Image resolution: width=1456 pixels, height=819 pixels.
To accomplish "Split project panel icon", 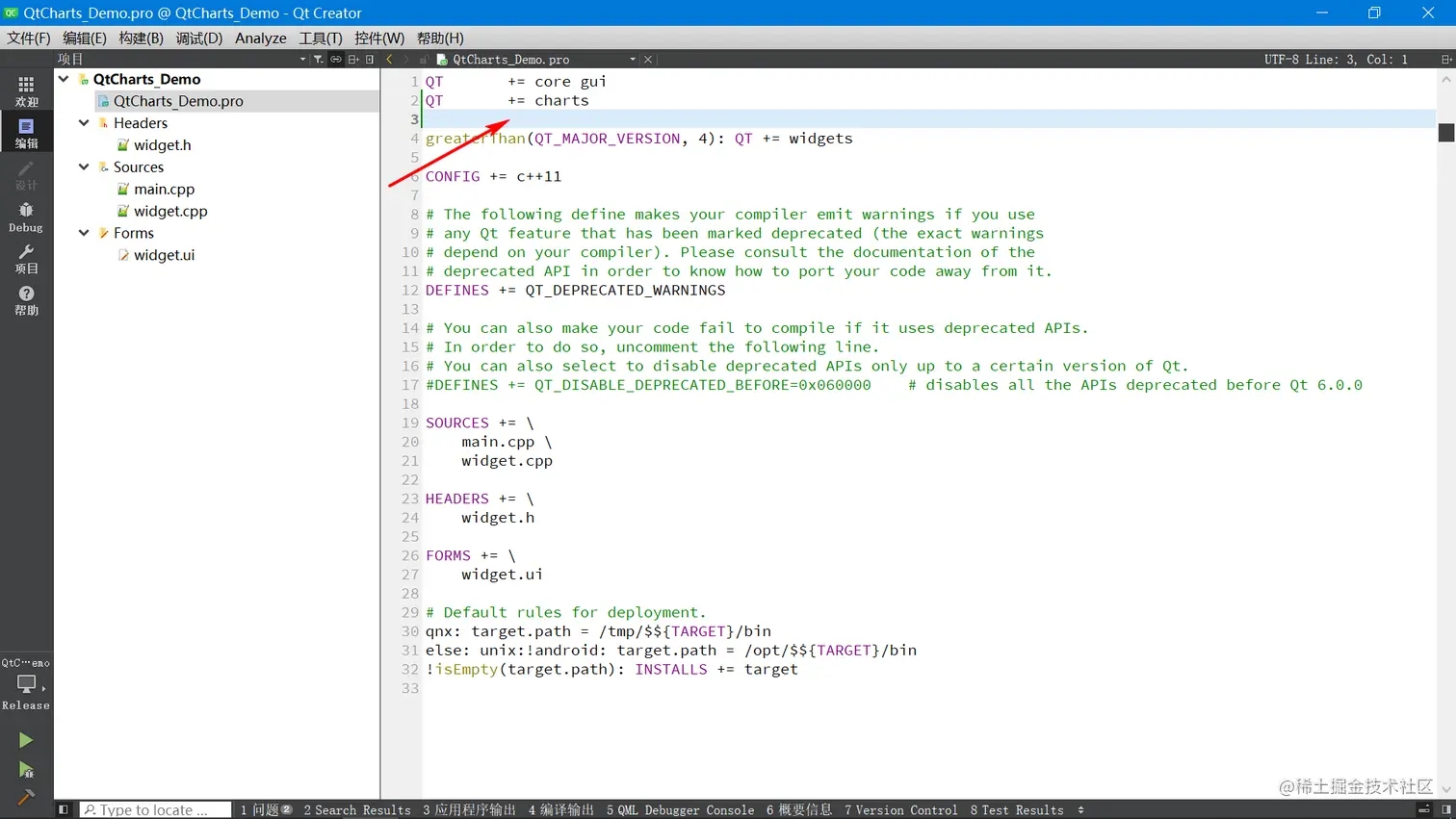I will 353,59.
